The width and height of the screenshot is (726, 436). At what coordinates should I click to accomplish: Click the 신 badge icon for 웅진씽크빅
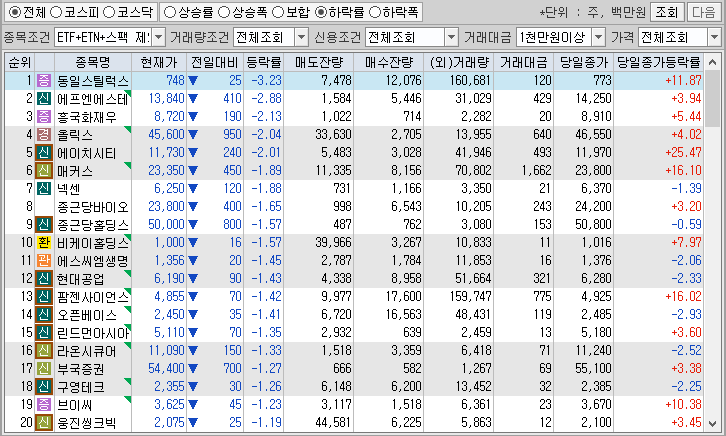(44, 423)
